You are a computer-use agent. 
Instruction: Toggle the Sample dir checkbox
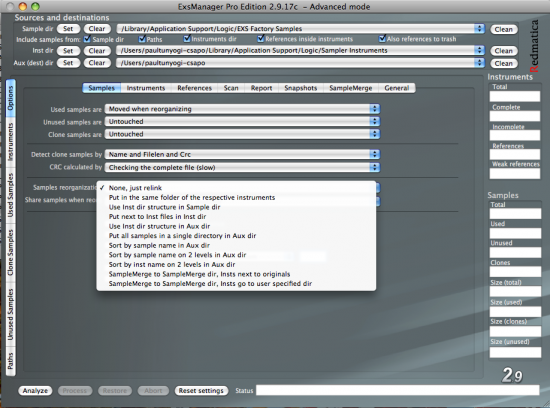87,39
